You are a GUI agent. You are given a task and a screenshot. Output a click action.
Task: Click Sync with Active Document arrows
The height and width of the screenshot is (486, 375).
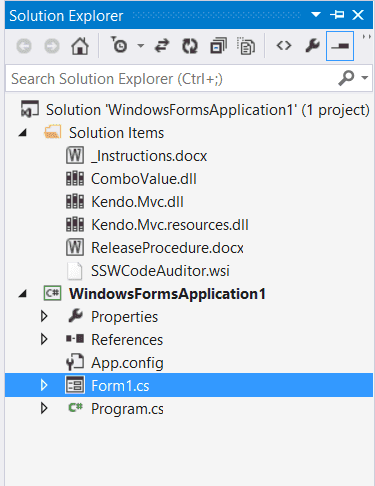tap(162, 46)
